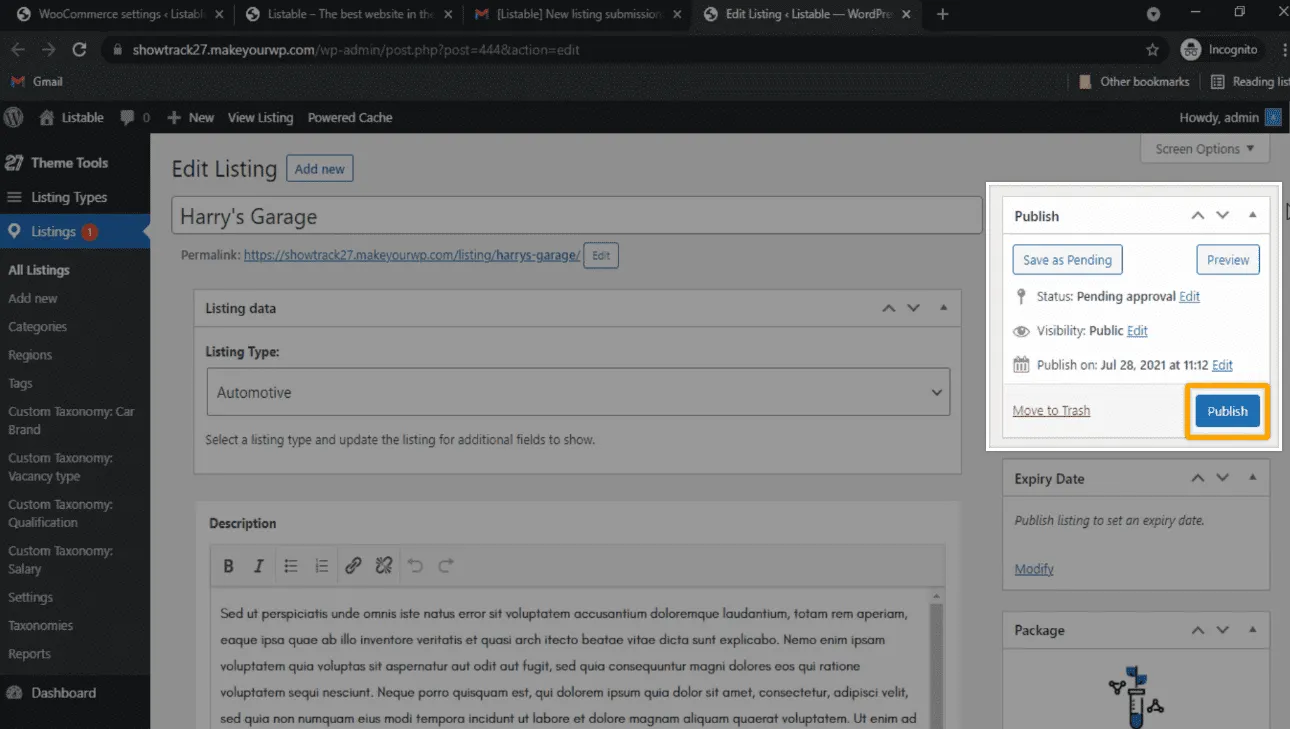Insert a numbered list in editor
The width and height of the screenshot is (1290, 729).
(x=321, y=566)
